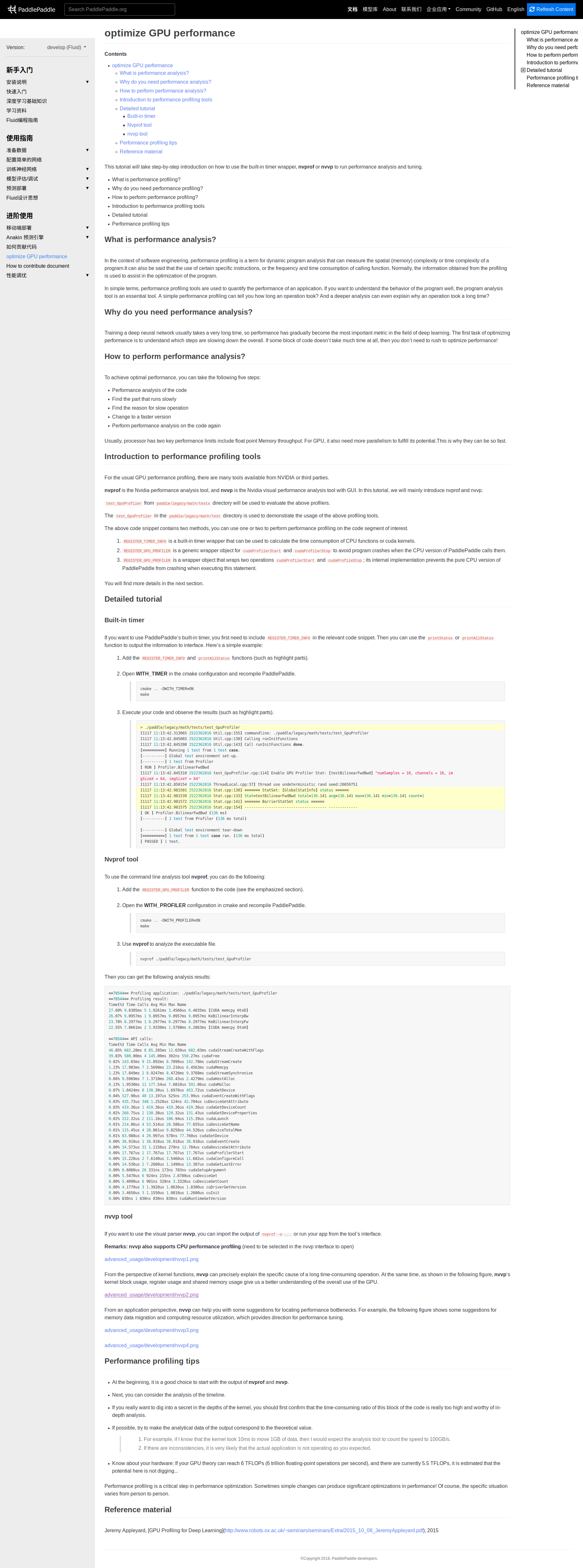Click Contents link Nvprof tool

139,125
